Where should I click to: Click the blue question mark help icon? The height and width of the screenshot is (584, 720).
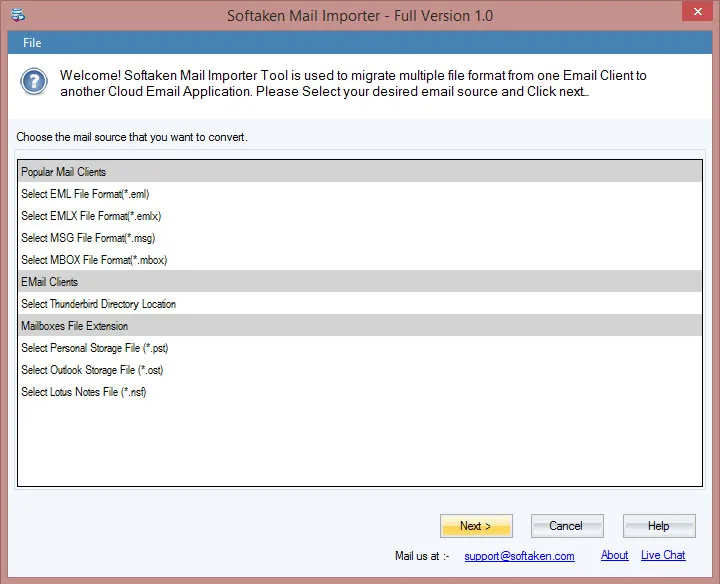[34, 82]
